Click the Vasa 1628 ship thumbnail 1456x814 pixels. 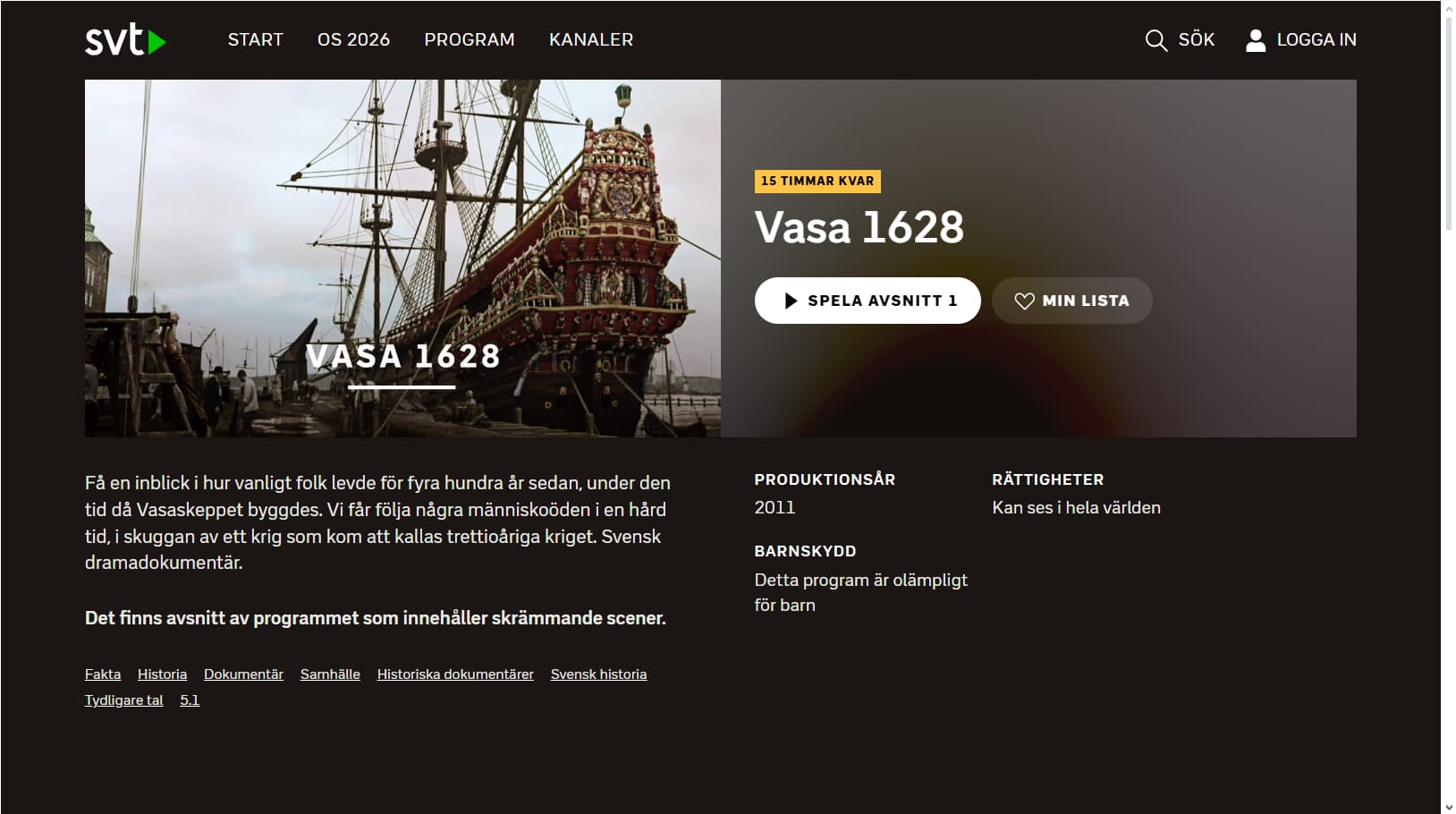coord(402,259)
